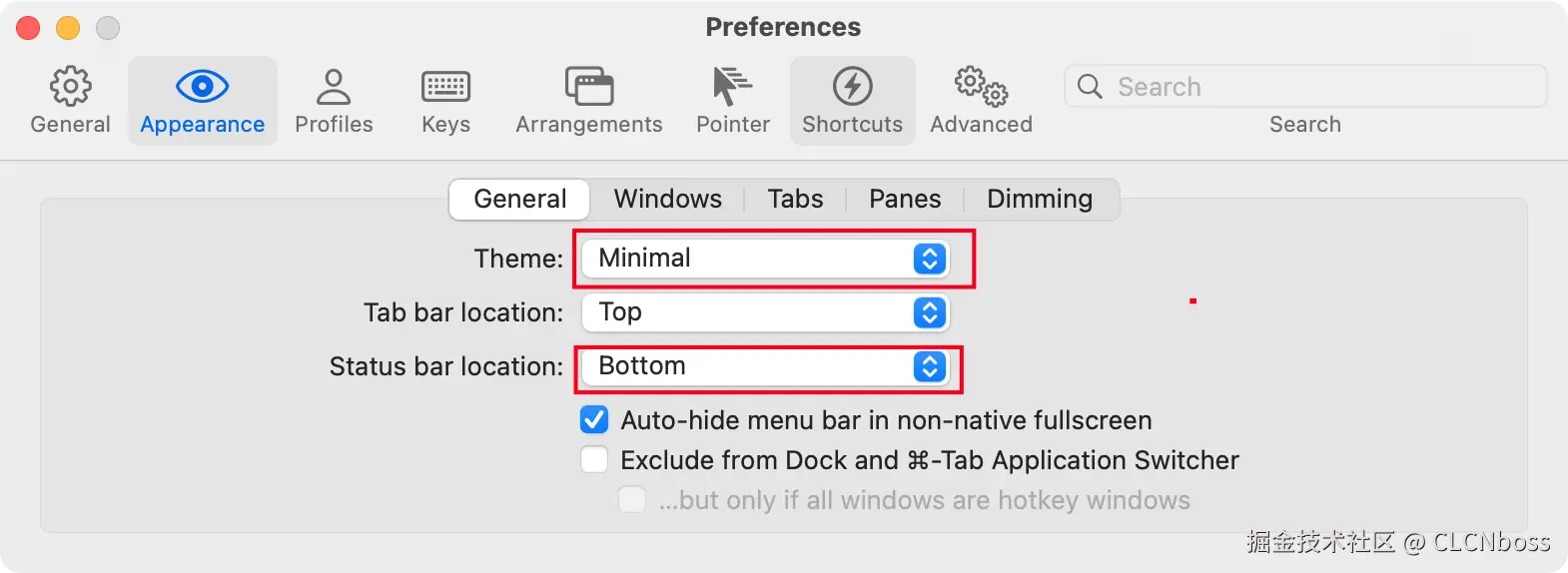Click the Search preferences input field
This screenshot has height=573, width=1568.
[1318, 87]
